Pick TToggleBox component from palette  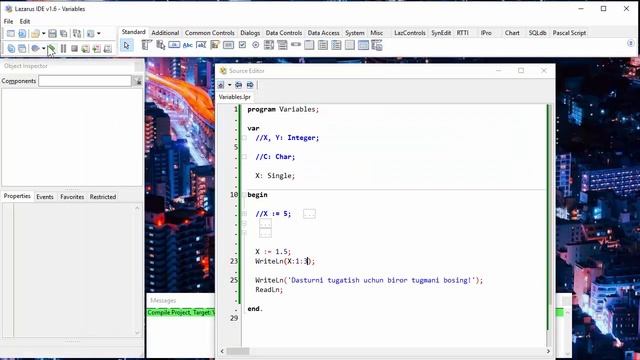click(228, 45)
